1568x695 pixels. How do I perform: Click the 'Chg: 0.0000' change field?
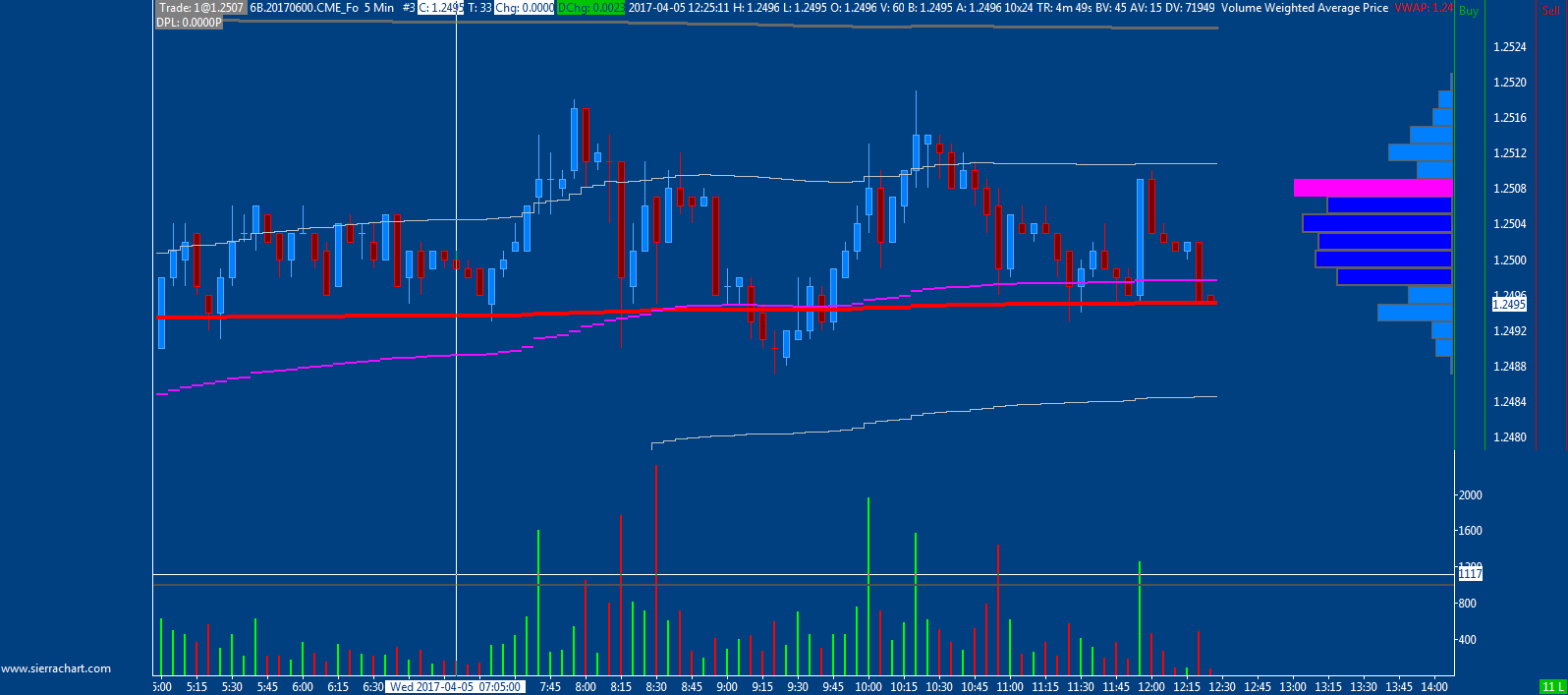(524, 8)
